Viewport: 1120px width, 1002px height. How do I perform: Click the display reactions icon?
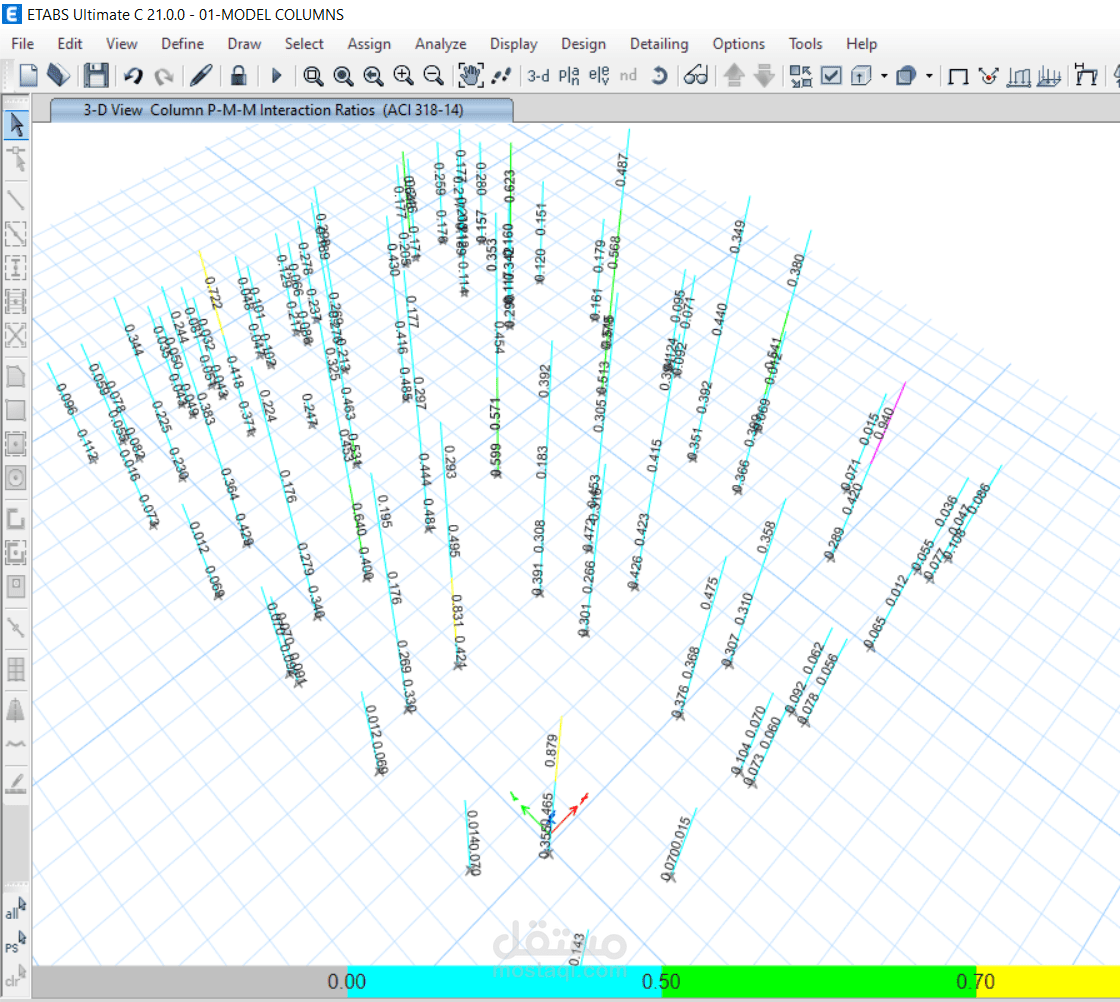point(988,76)
